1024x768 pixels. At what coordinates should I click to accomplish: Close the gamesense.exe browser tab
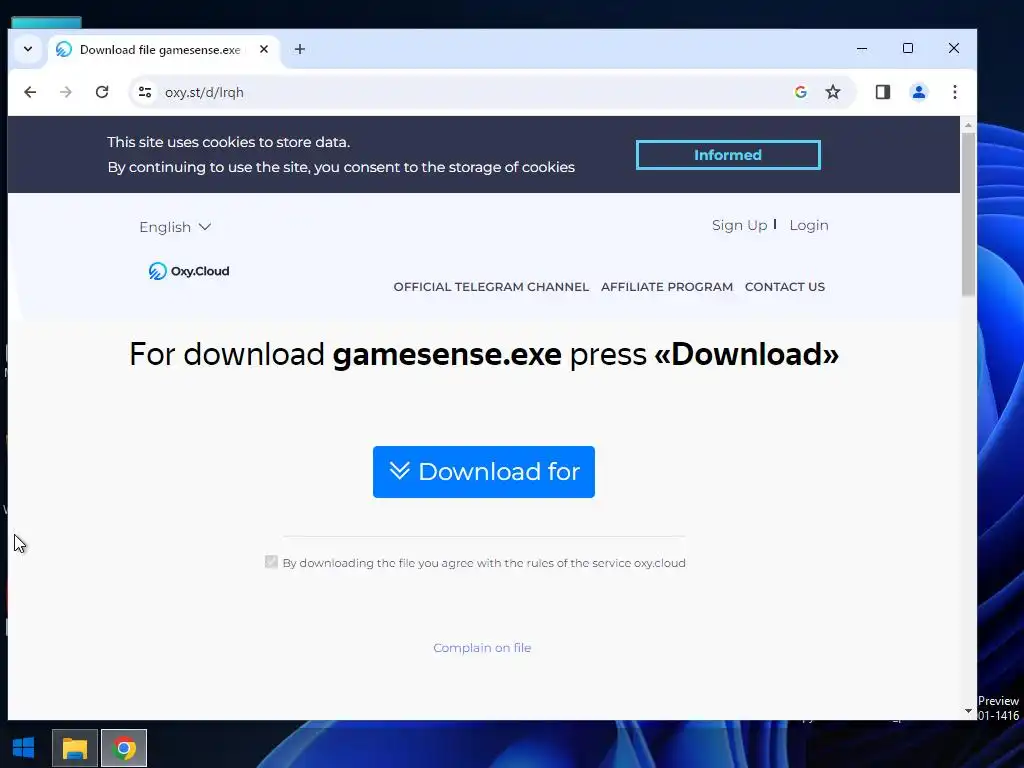pos(264,49)
